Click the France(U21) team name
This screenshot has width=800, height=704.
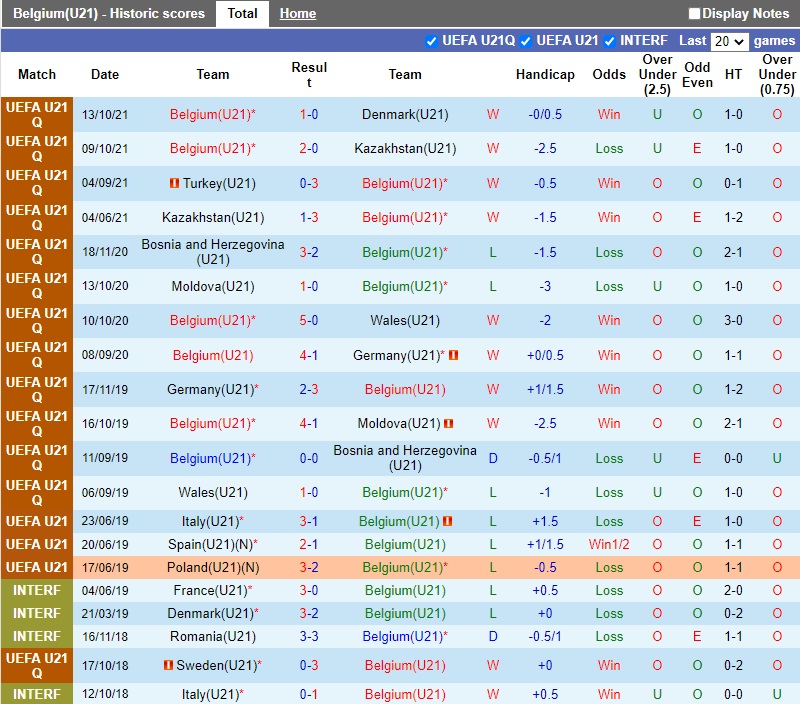[211, 590]
